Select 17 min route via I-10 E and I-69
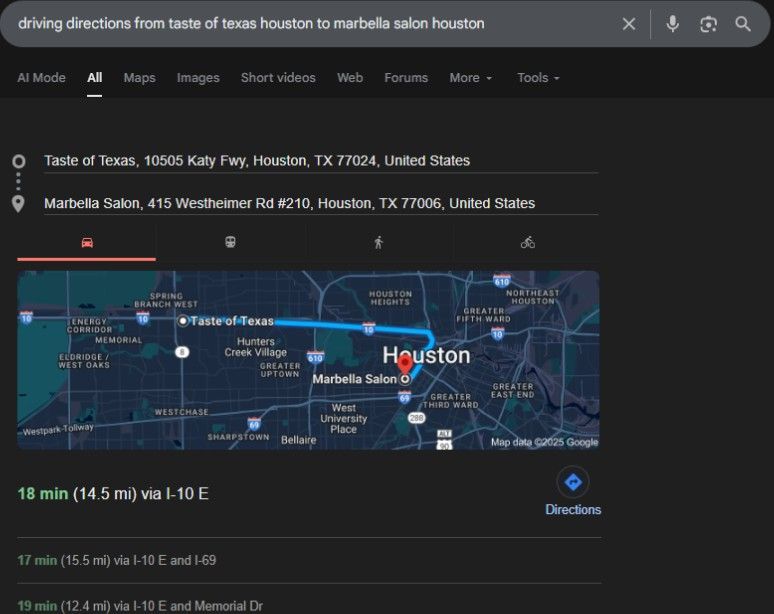 point(116,560)
